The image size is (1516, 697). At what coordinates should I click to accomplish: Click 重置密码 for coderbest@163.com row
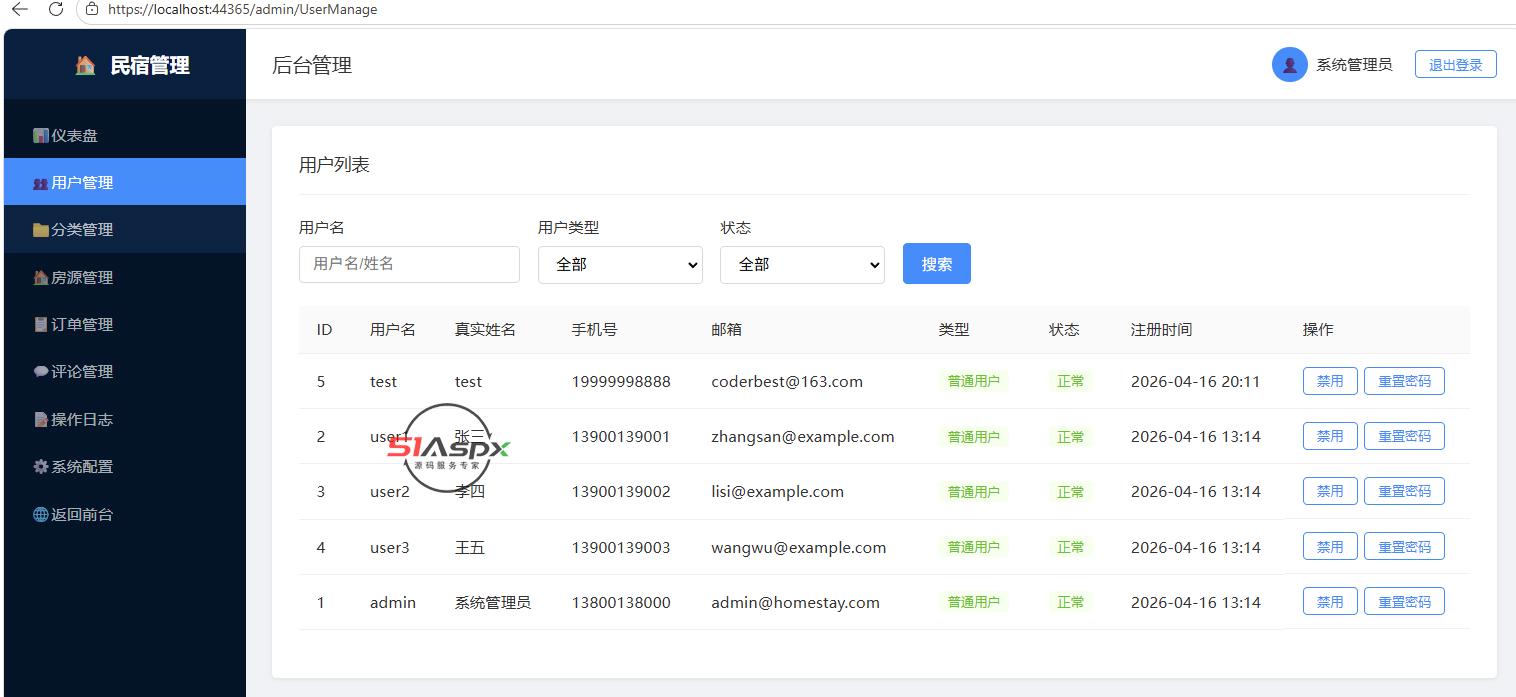(1404, 381)
